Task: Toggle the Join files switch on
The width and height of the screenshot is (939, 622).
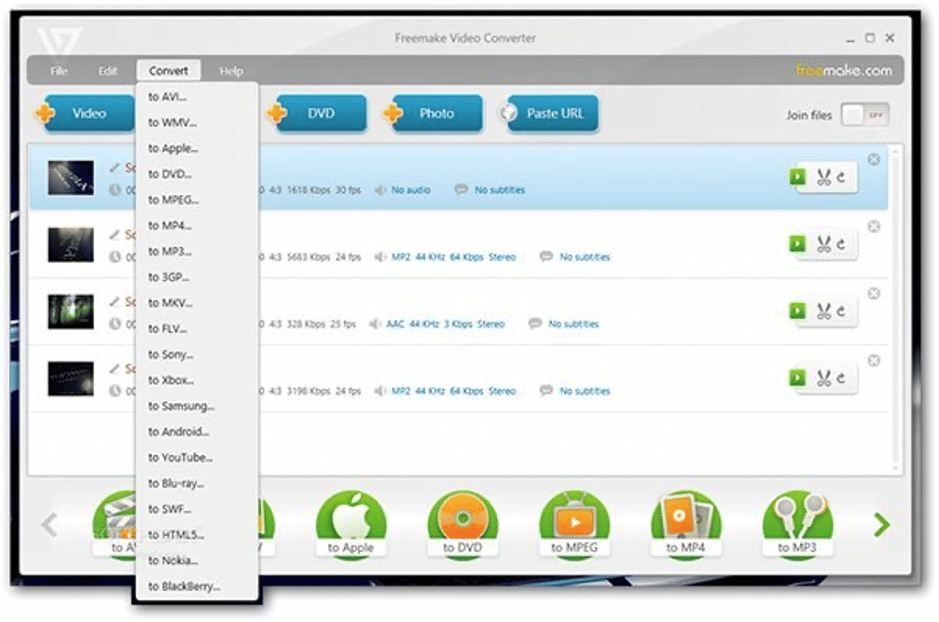Action: 864,116
